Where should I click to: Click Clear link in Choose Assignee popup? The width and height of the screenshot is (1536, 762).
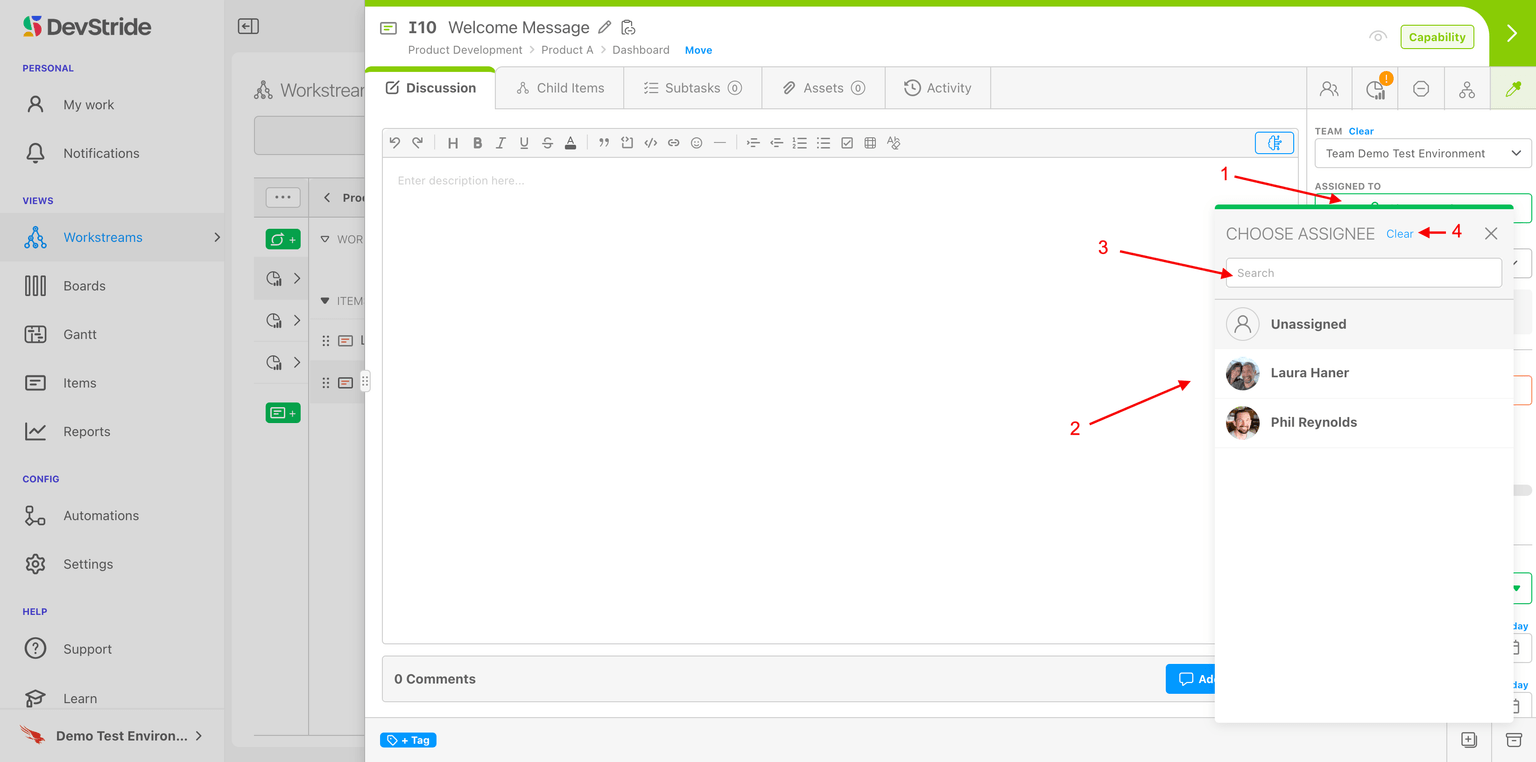point(1399,234)
